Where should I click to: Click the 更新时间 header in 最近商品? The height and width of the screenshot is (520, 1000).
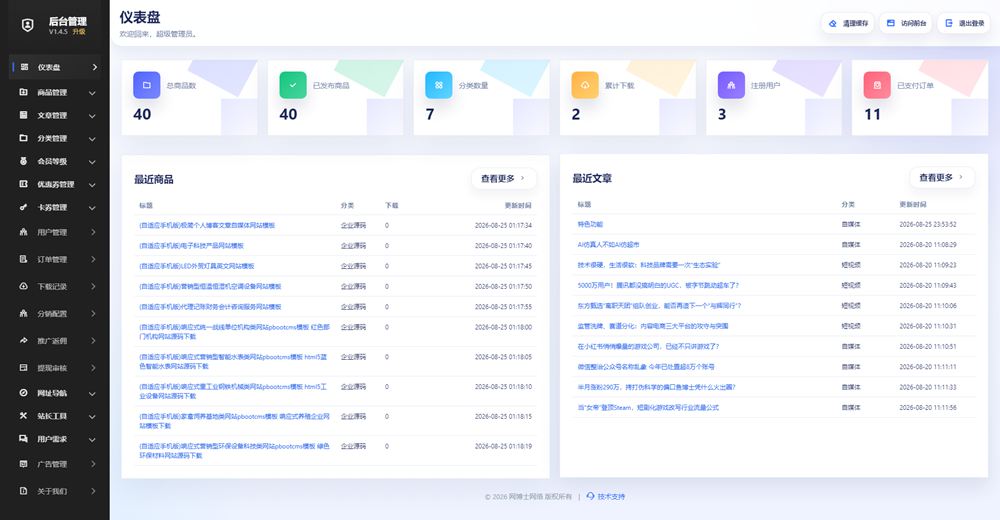(518, 205)
